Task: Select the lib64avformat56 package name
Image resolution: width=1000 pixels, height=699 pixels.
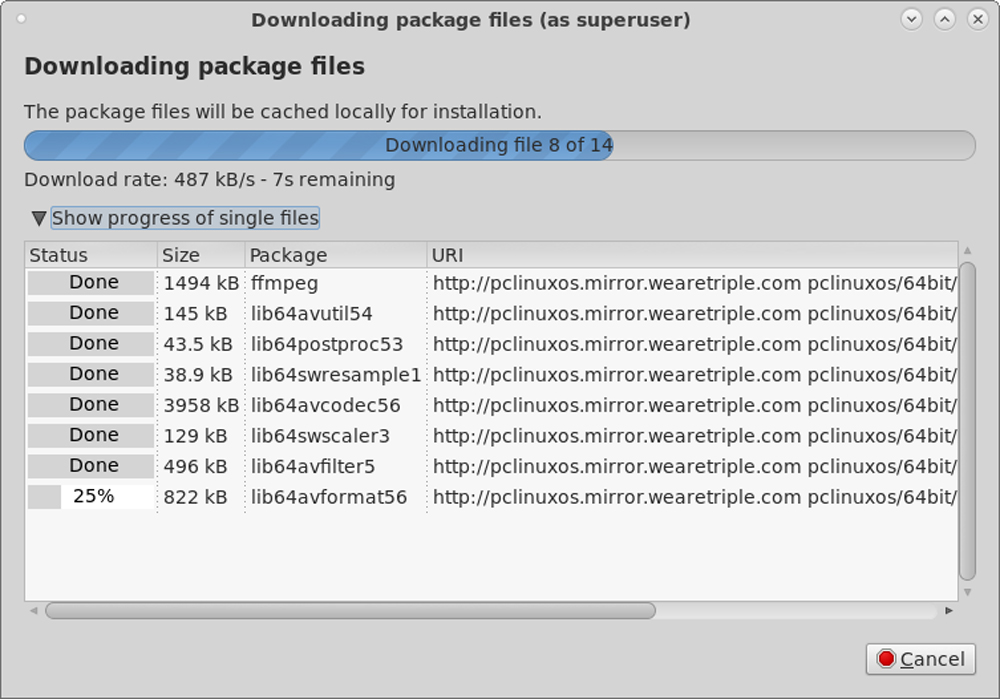Action: click(328, 497)
